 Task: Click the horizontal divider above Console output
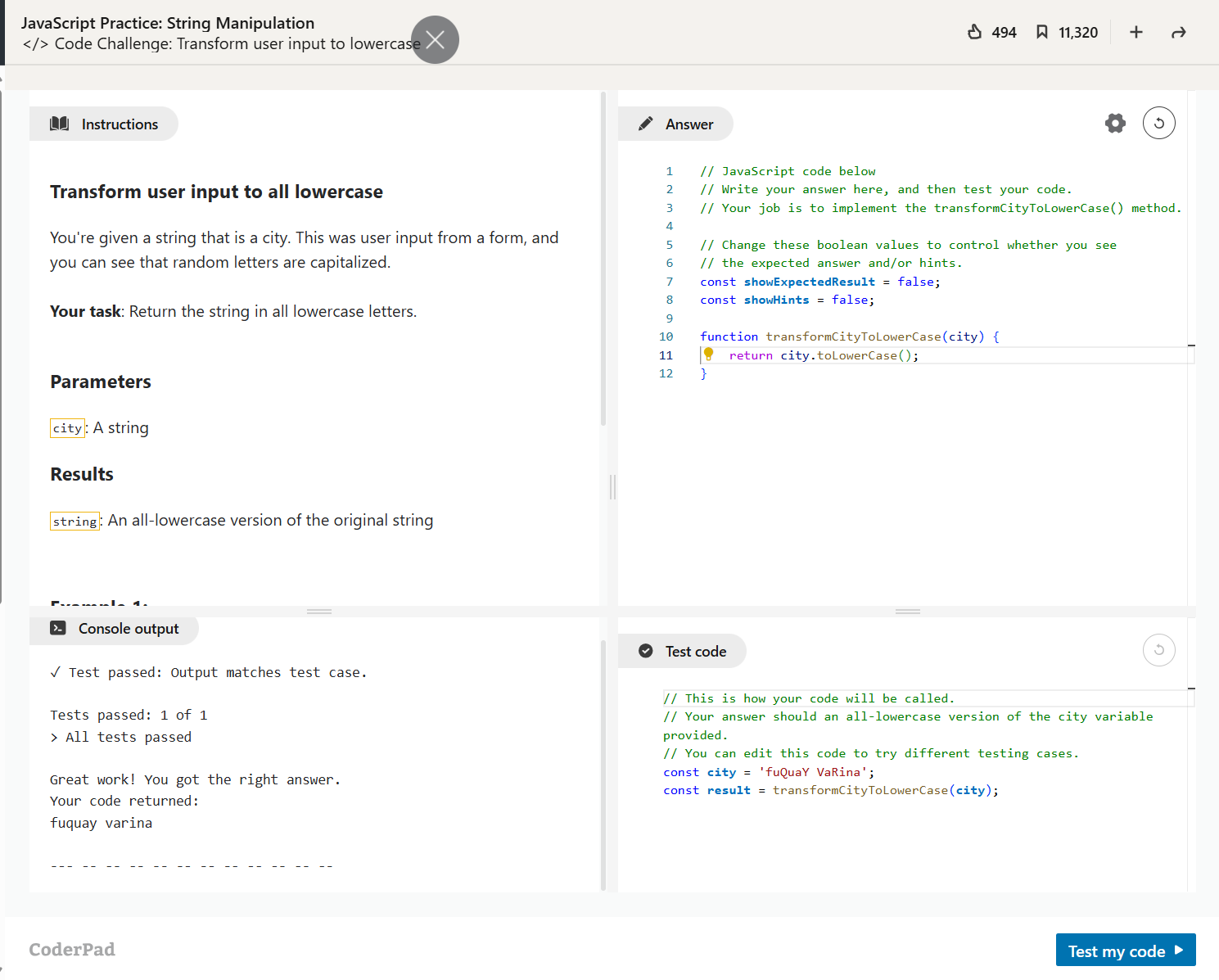318,612
